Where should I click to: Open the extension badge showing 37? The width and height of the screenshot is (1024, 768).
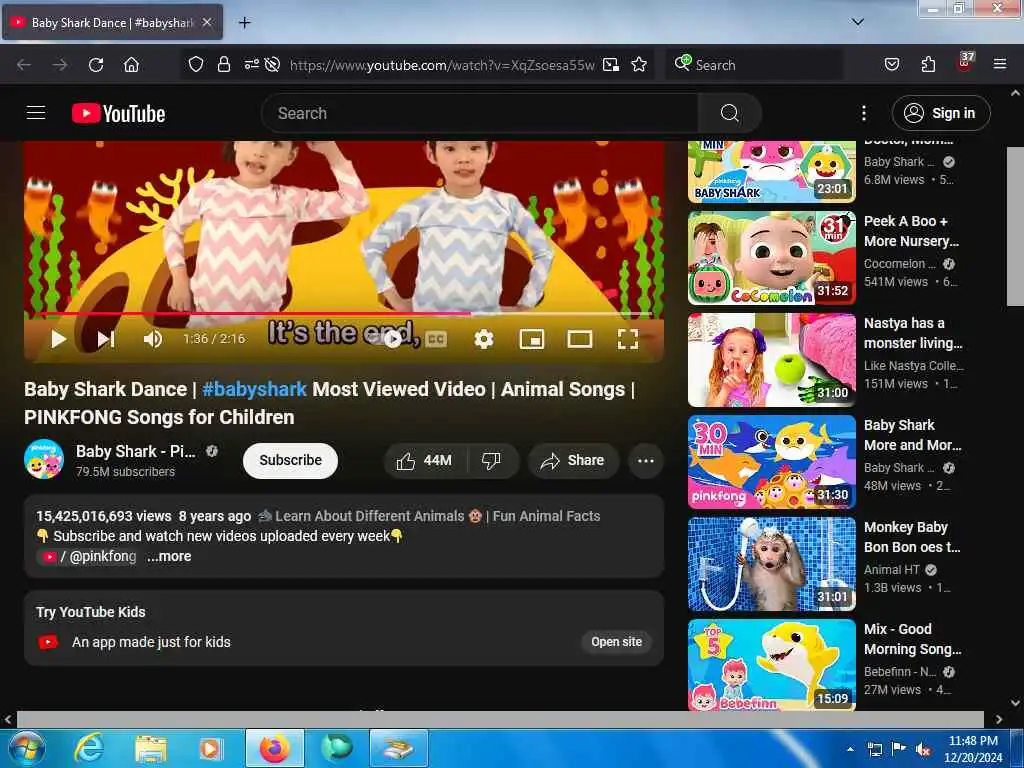(965, 63)
